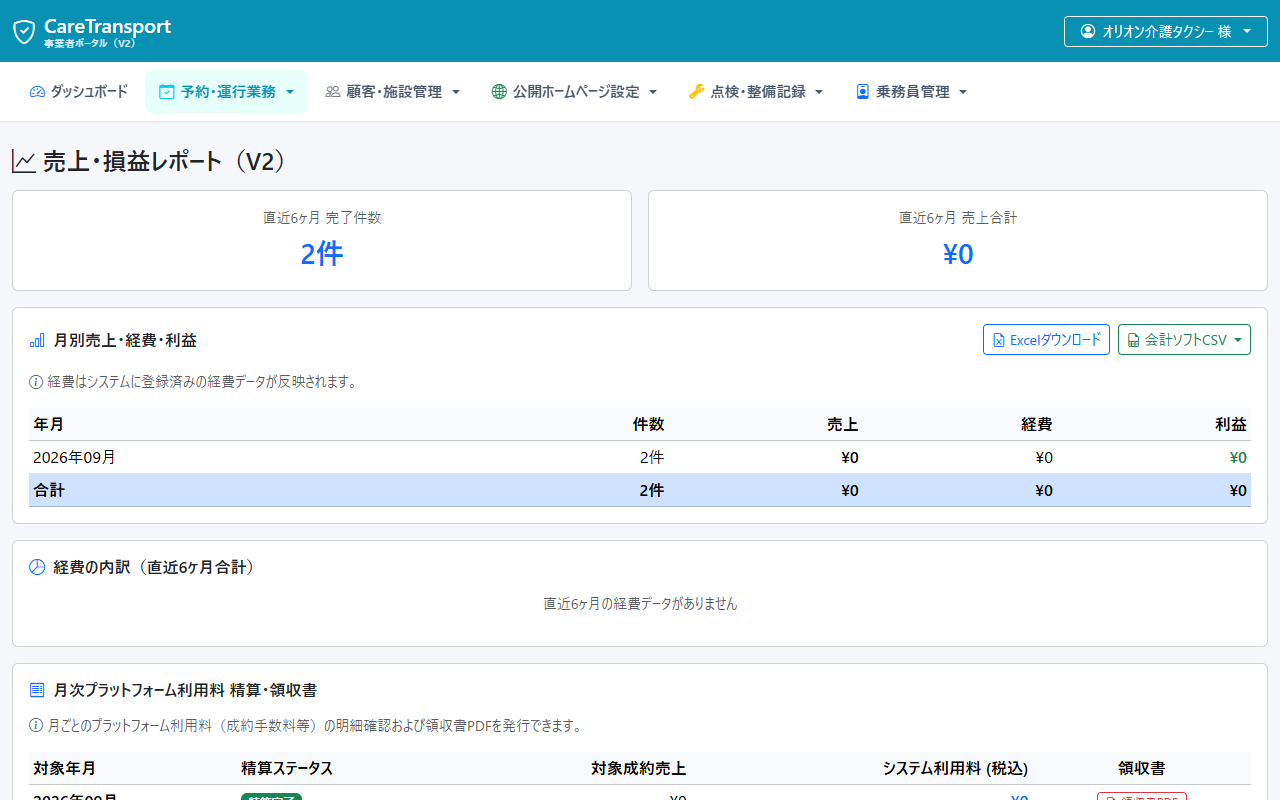This screenshot has width=1280, height=800.
Task: Go to ダッシュボード
Action: (79, 92)
